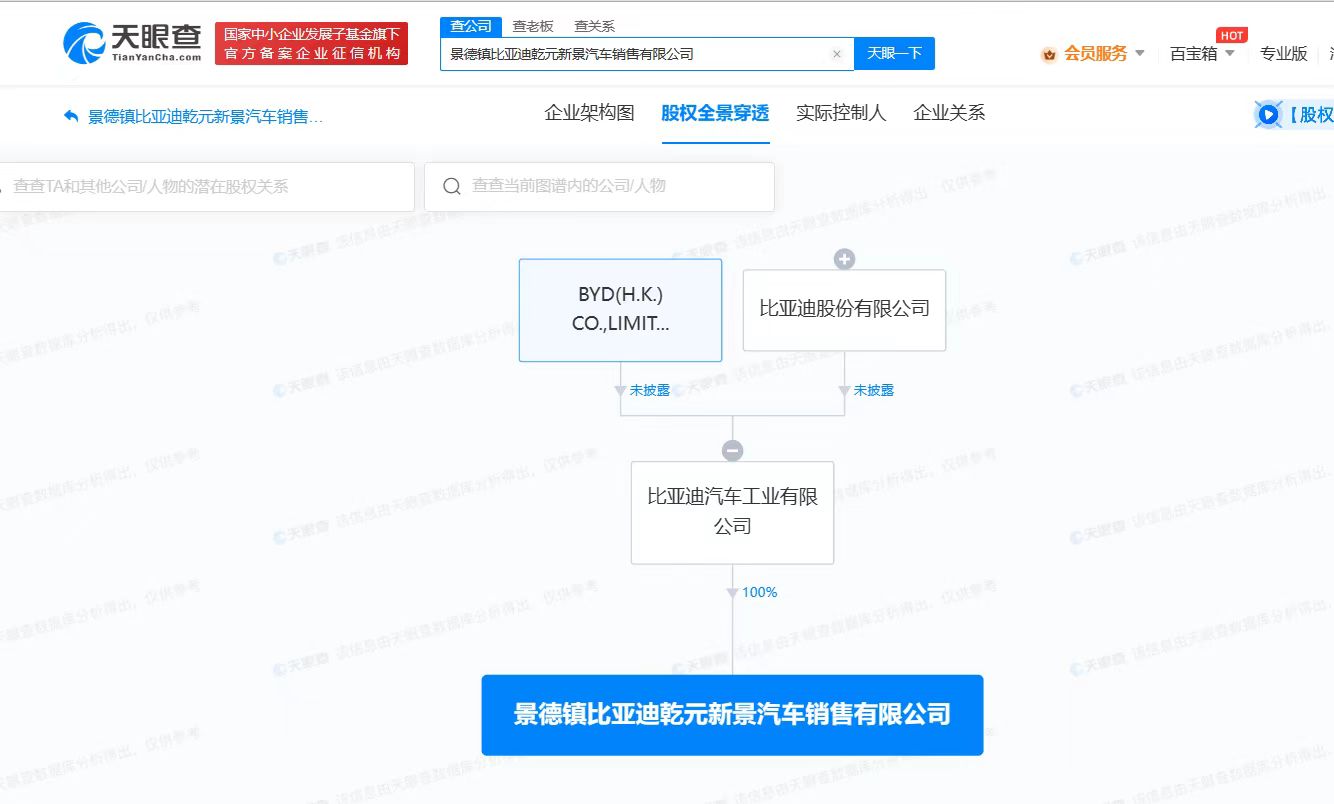Select the 比亚迪股份有限公司 node
The width and height of the screenshot is (1334, 804).
[x=844, y=310]
